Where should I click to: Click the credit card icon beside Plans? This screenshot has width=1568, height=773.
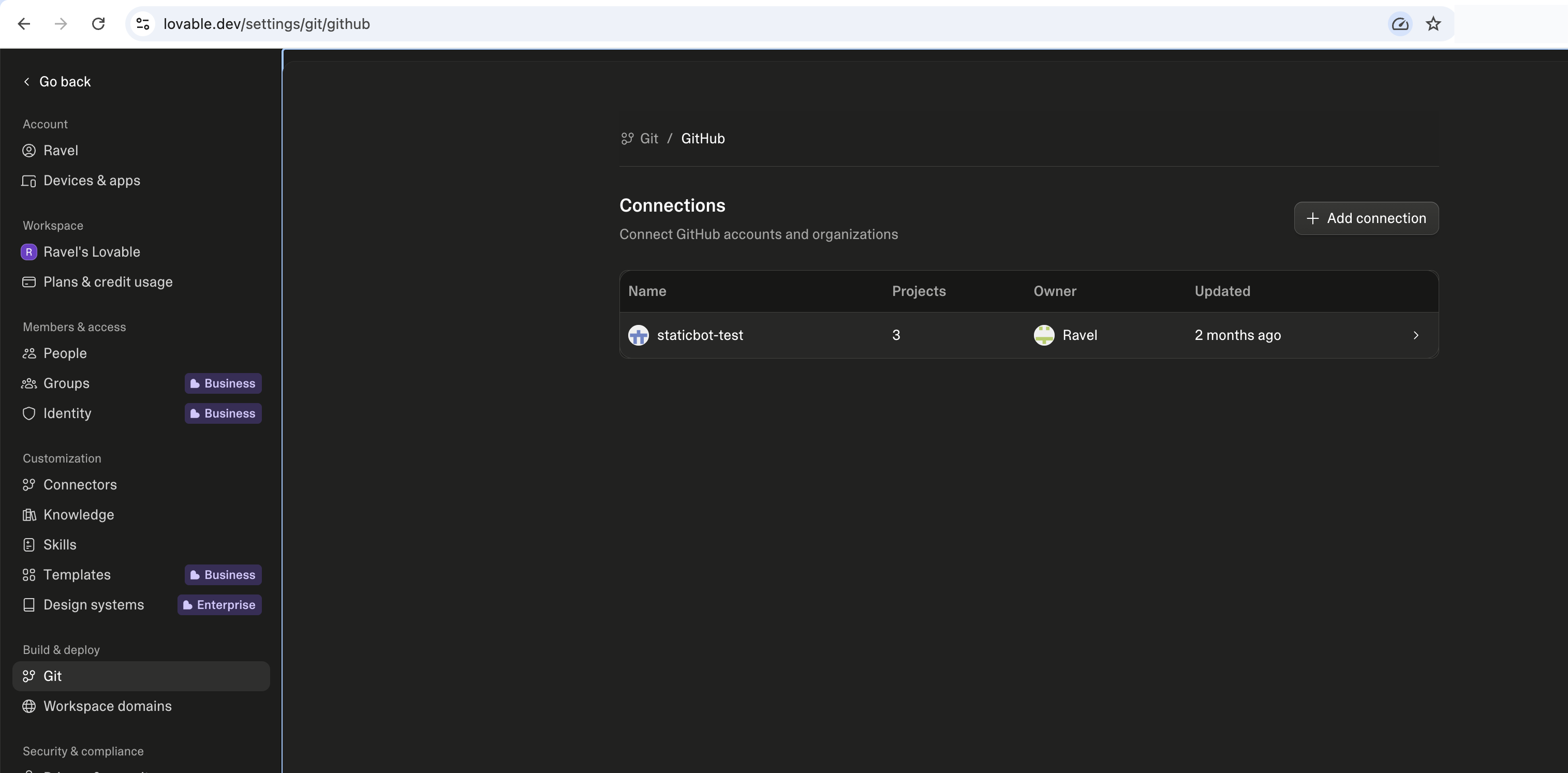click(x=28, y=282)
